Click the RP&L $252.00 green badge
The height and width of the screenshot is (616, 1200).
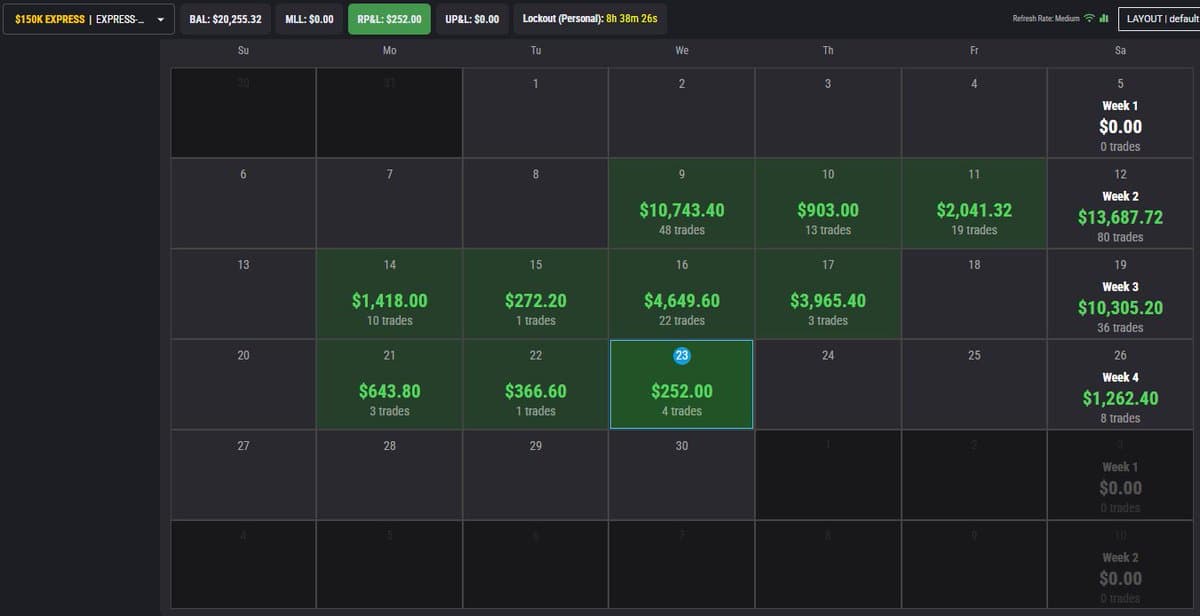coord(388,19)
